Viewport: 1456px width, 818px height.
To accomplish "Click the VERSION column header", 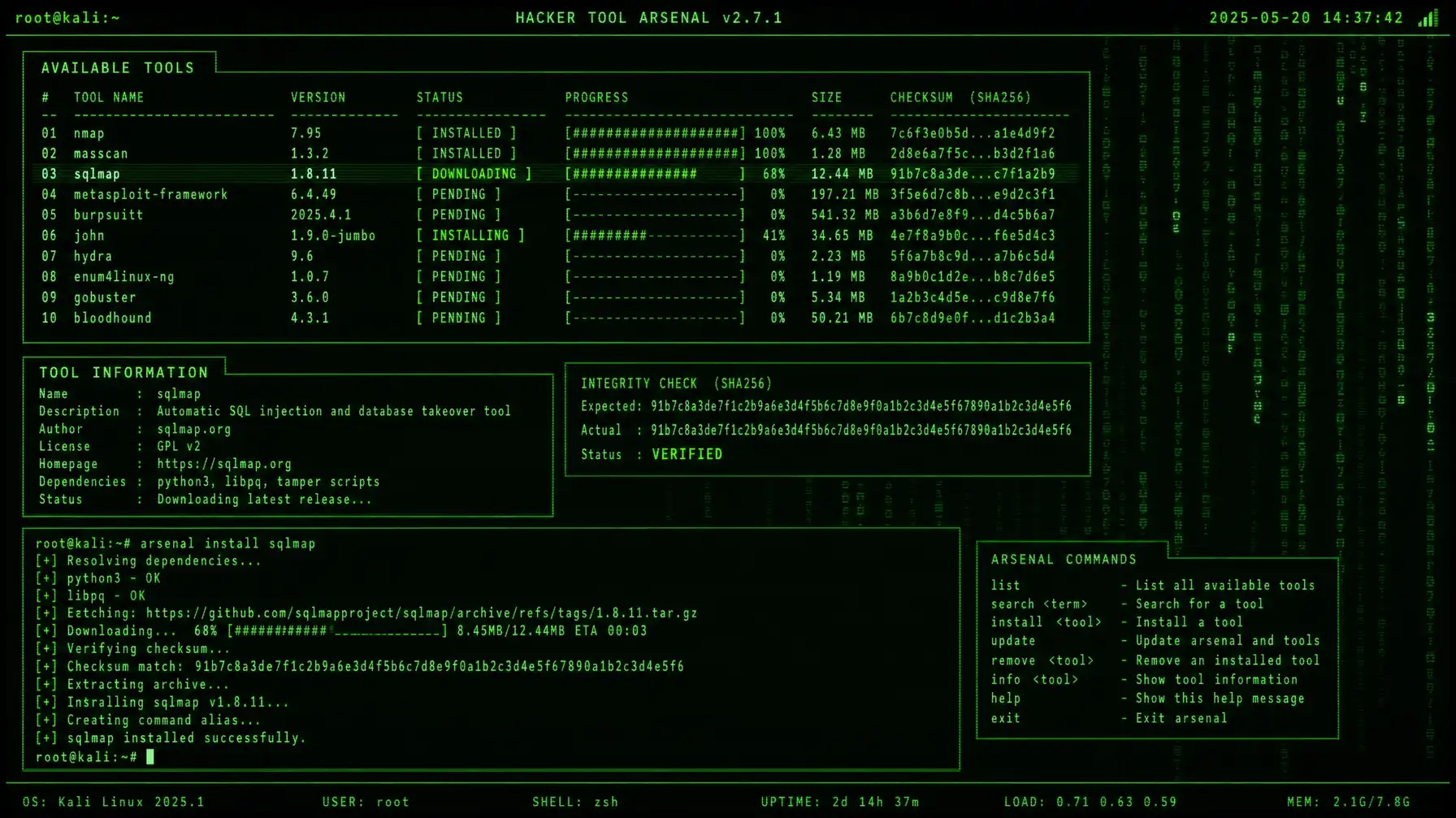I will click(x=318, y=97).
